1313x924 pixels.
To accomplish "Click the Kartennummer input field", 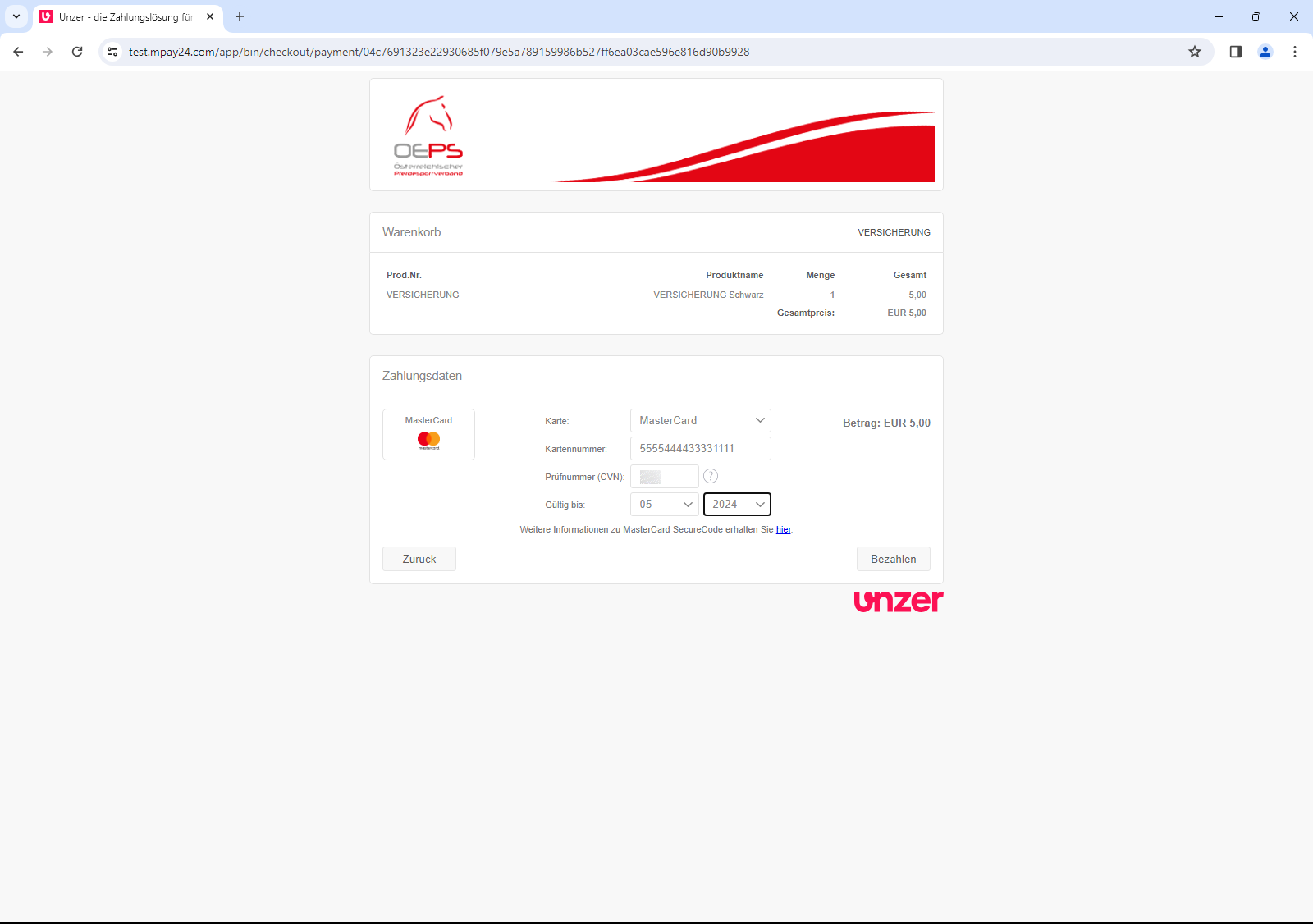I will pos(701,448).
